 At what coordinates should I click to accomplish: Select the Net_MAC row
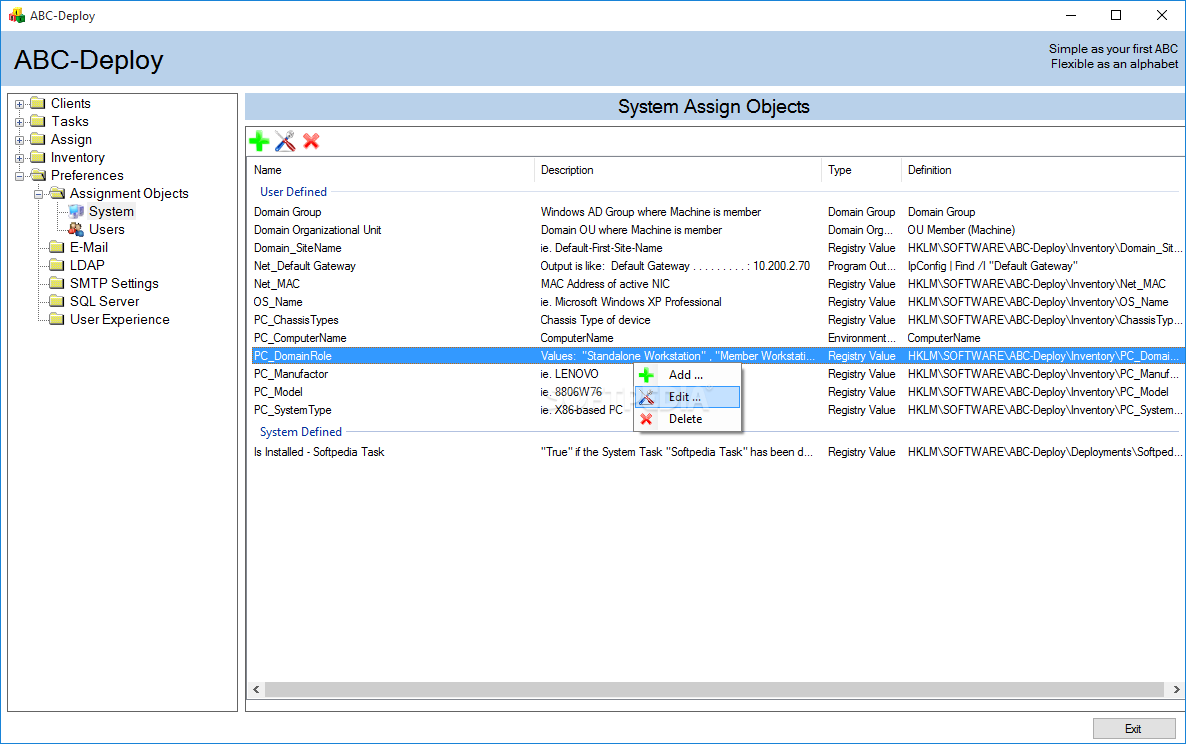(x=716, y=284)
